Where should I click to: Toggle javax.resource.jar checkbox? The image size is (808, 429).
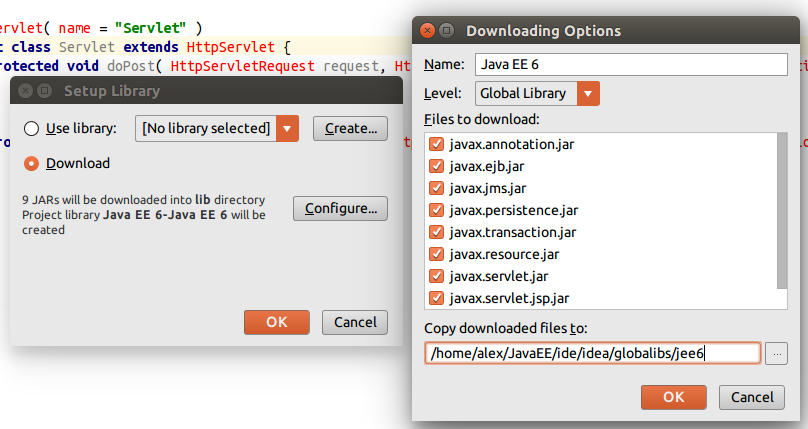(436, 254)
